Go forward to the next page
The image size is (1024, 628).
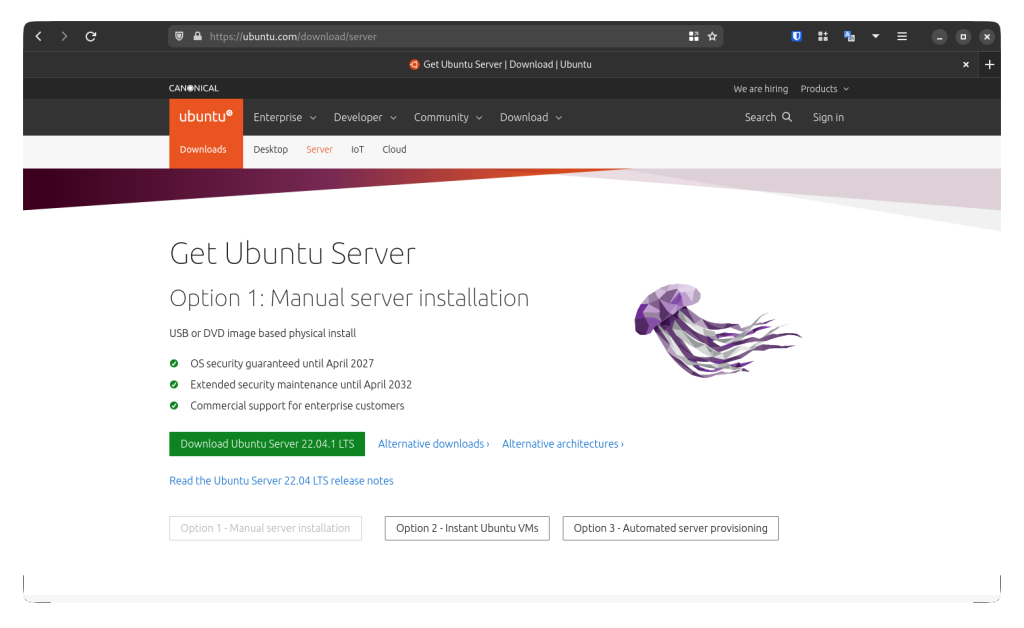(x=64, y=37)
